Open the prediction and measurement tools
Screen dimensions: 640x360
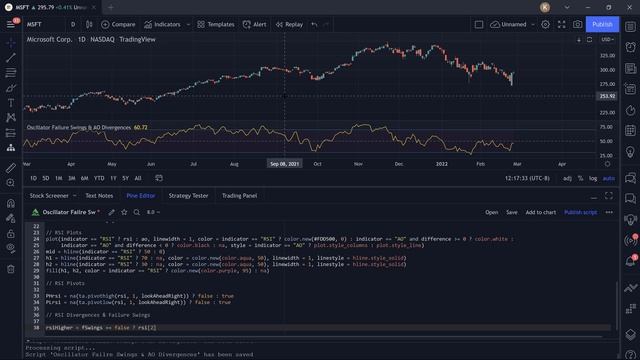(11, 133)
